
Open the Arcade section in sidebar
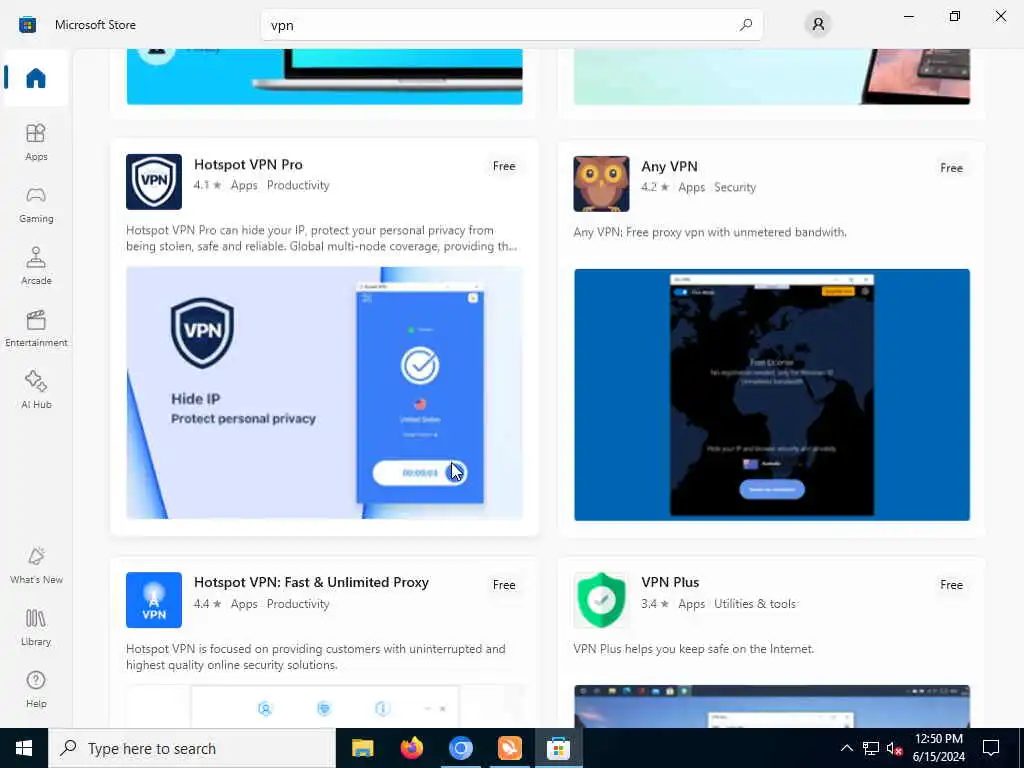(x=36, y=266)
